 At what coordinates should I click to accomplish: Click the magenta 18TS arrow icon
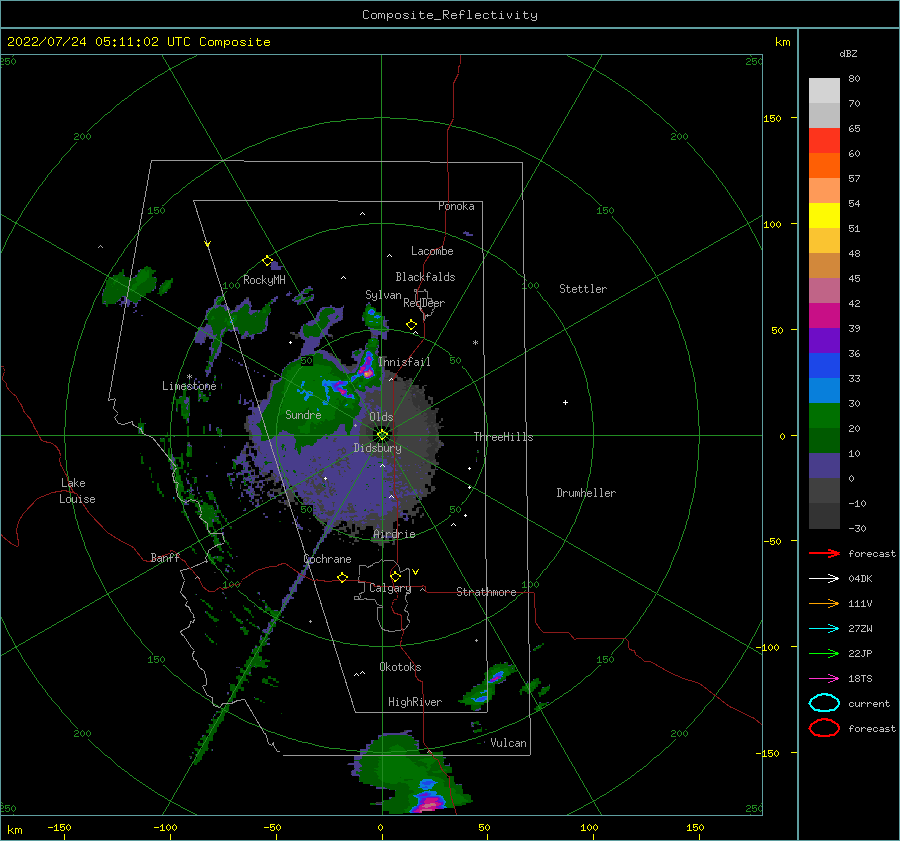pyautogui.click(x=824, y=679)
